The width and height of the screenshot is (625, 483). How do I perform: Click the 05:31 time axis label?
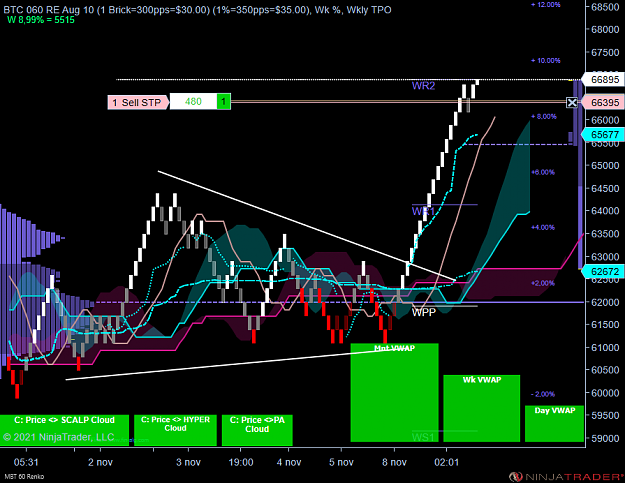tap(26, 462)
